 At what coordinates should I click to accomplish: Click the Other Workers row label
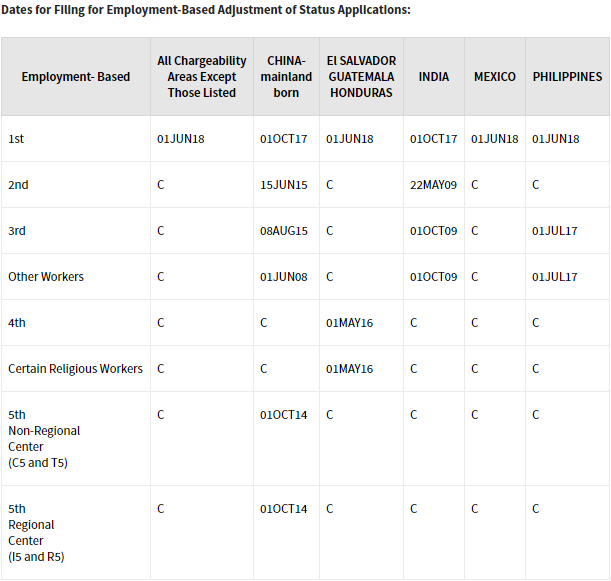tap(46, 277)
